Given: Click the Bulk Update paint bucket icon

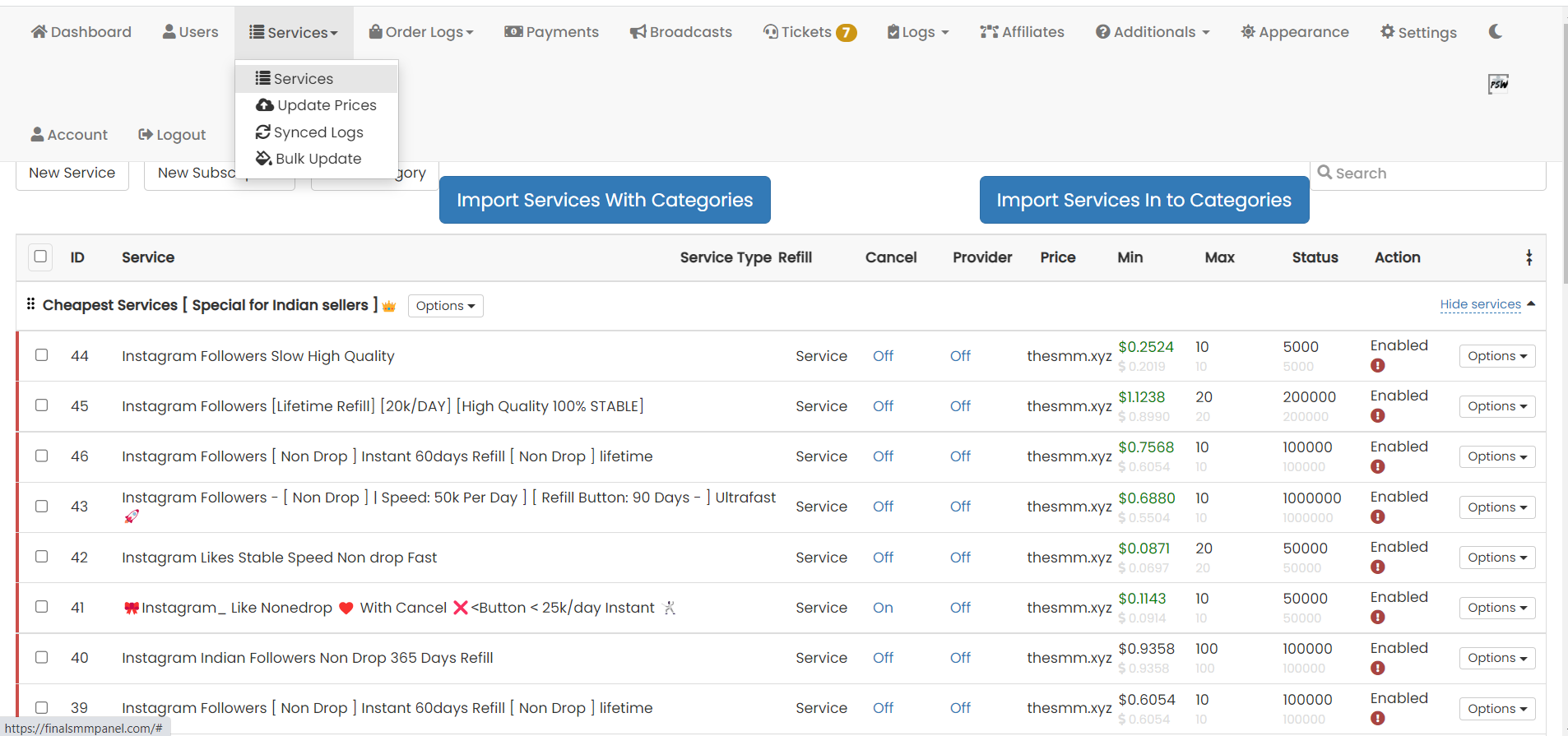Looking at the screenshot, I should [264, 158].
